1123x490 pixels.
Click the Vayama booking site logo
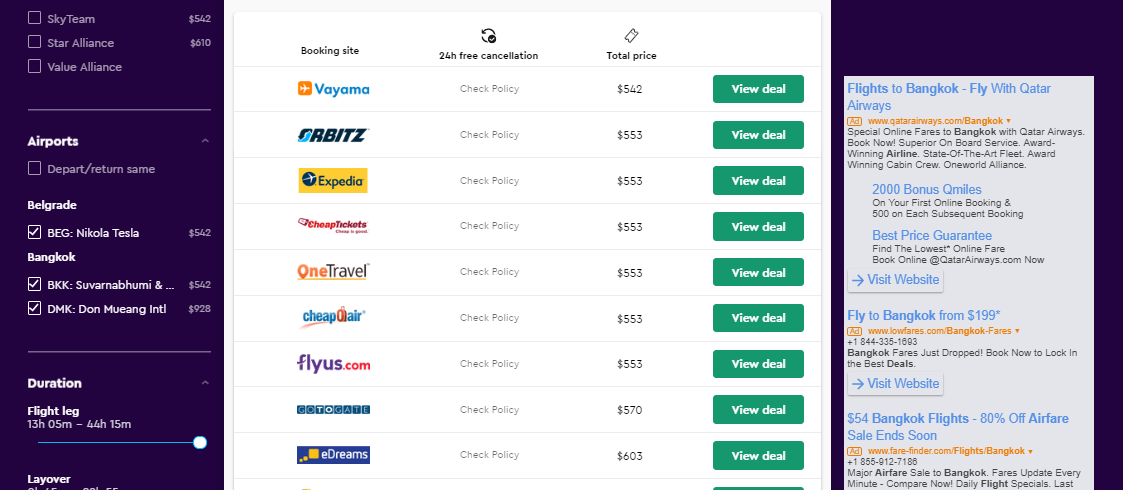pos(333,89)
